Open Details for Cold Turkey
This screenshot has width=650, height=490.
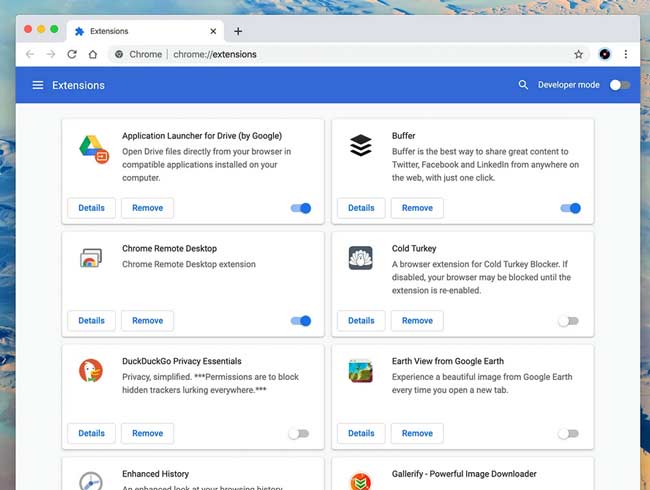click(x=361, y=321)
